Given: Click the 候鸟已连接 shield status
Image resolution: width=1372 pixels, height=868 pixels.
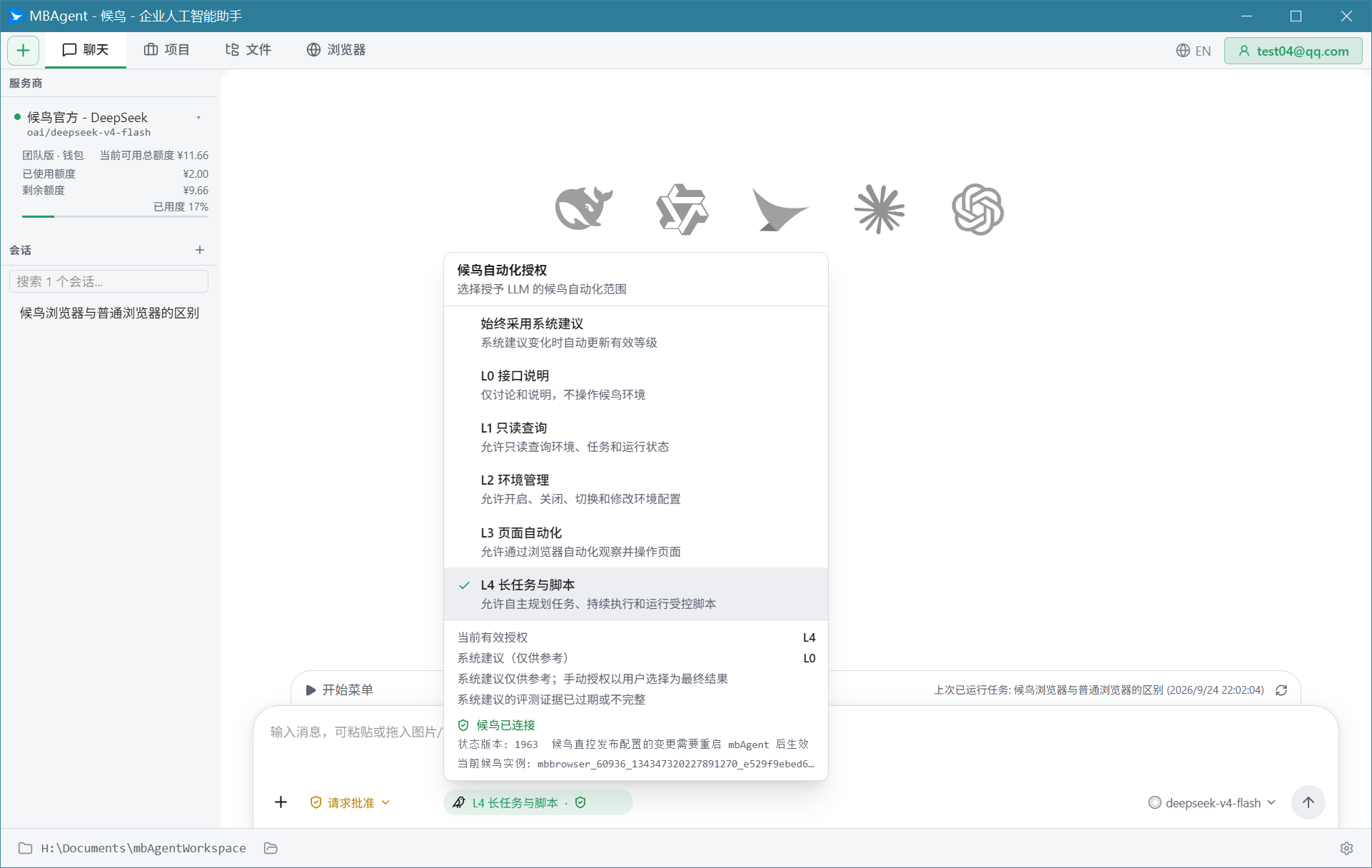Looking at the screenshot, I should coord(497,725).
